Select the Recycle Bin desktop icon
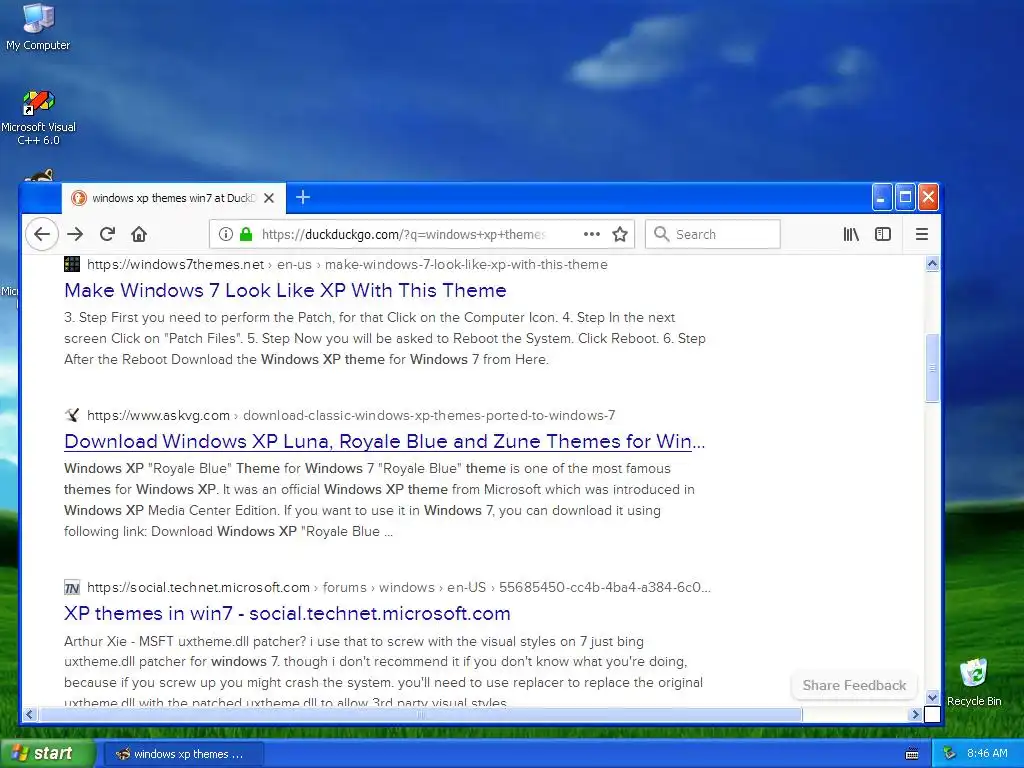This screenshot has width=1024, height=768. click(x=974, y=682)
